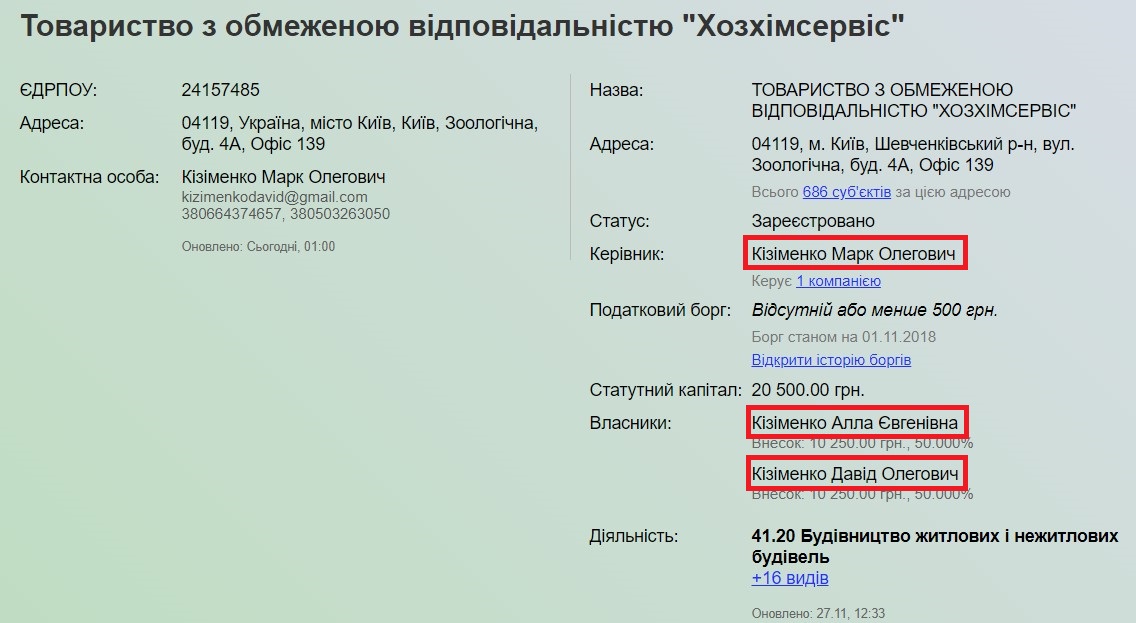Screen dimensions: 1136x623
Task: Click the "1 компанією" link
Action: point(838,282)
